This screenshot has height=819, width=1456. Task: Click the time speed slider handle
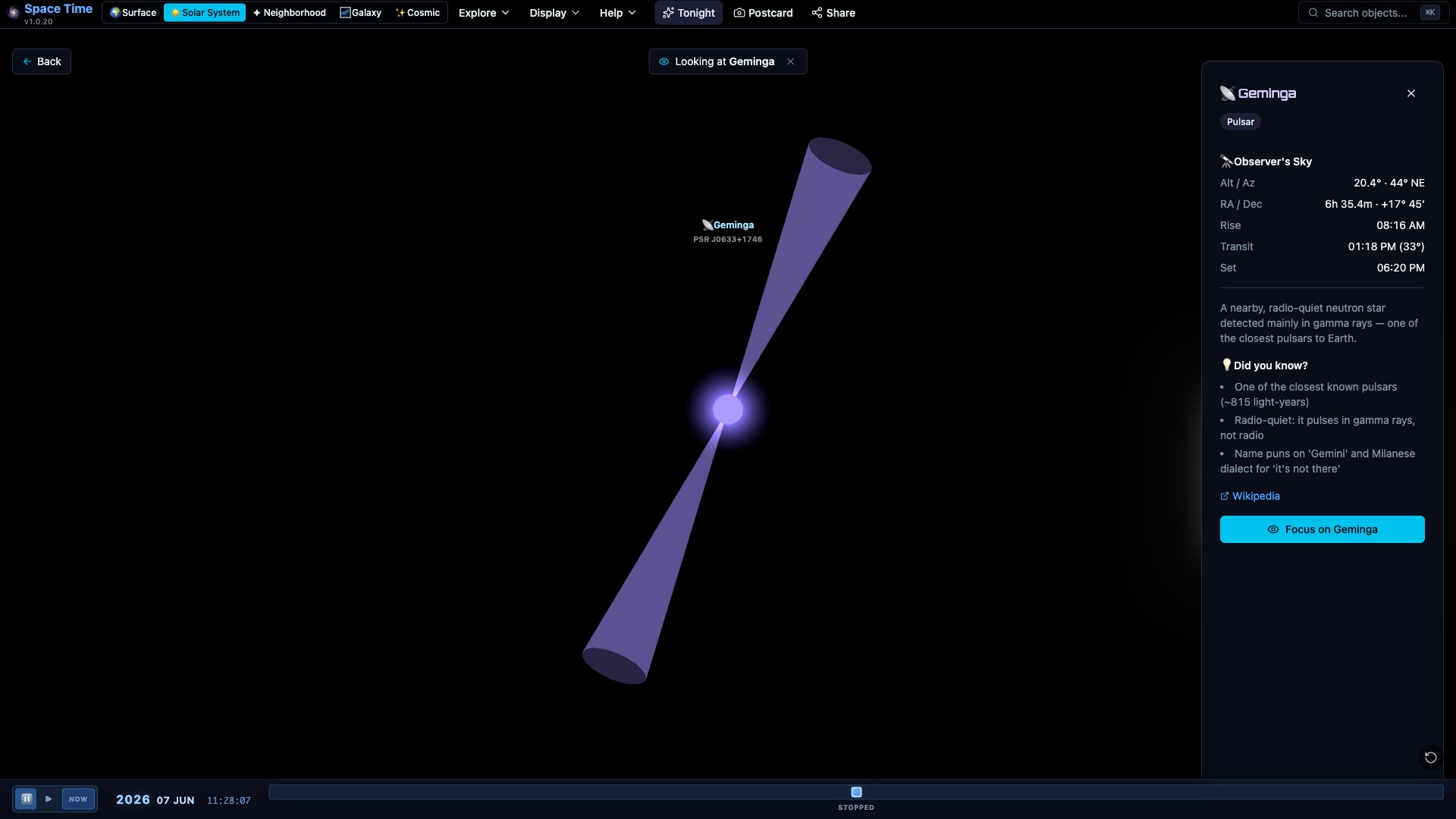pos(856,792)
